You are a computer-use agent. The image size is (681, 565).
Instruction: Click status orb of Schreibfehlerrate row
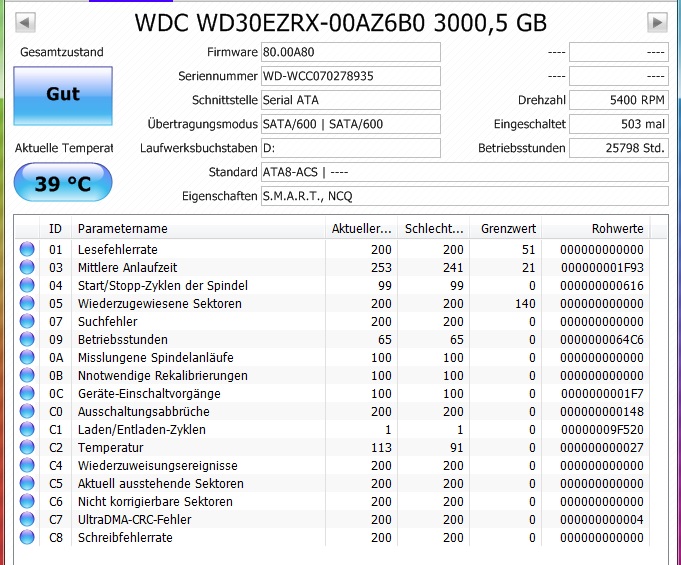click(x=27, y=537)
